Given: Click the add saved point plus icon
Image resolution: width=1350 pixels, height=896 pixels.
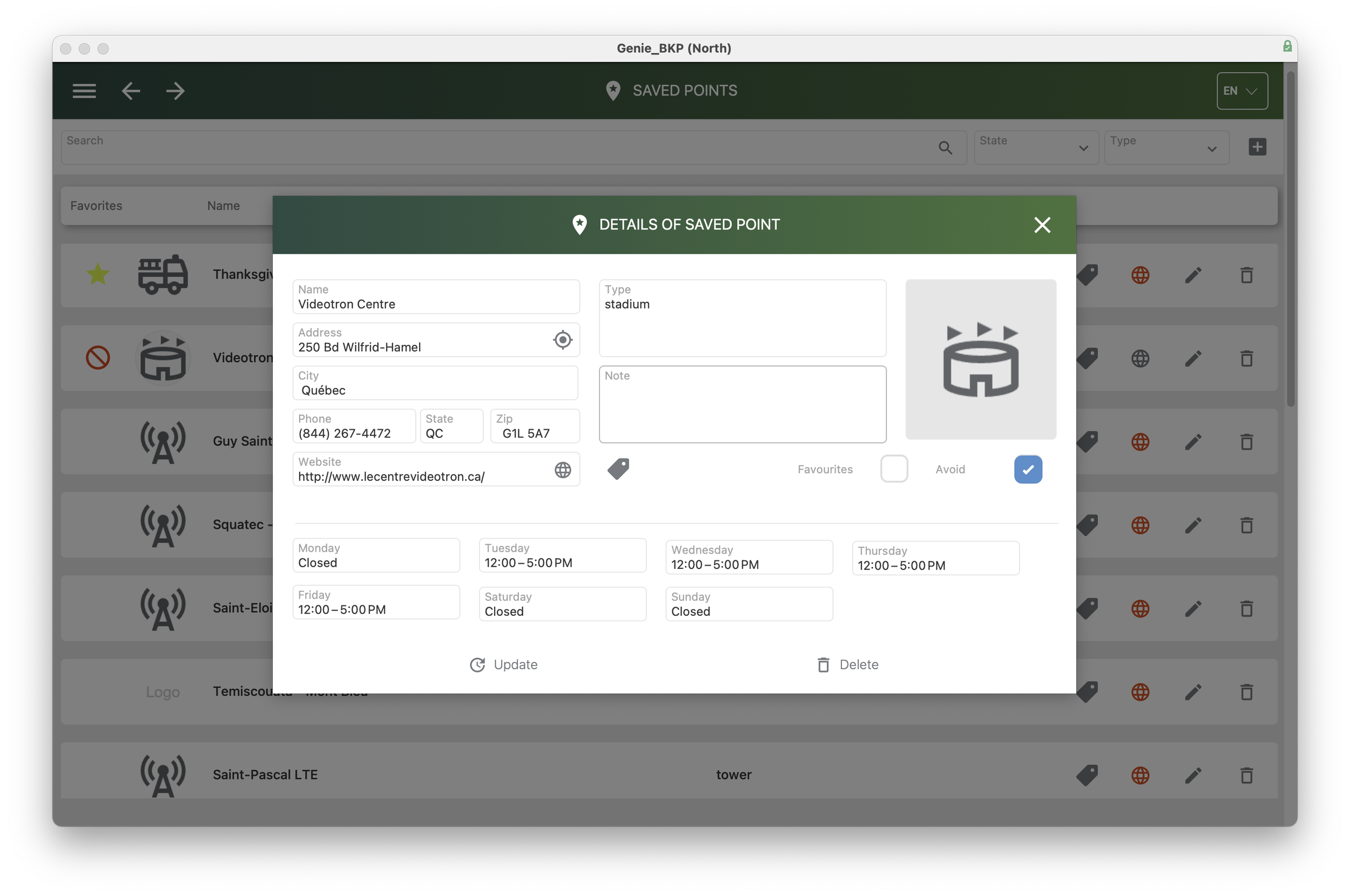Looking at the screenshot, I should [1257, 147].
